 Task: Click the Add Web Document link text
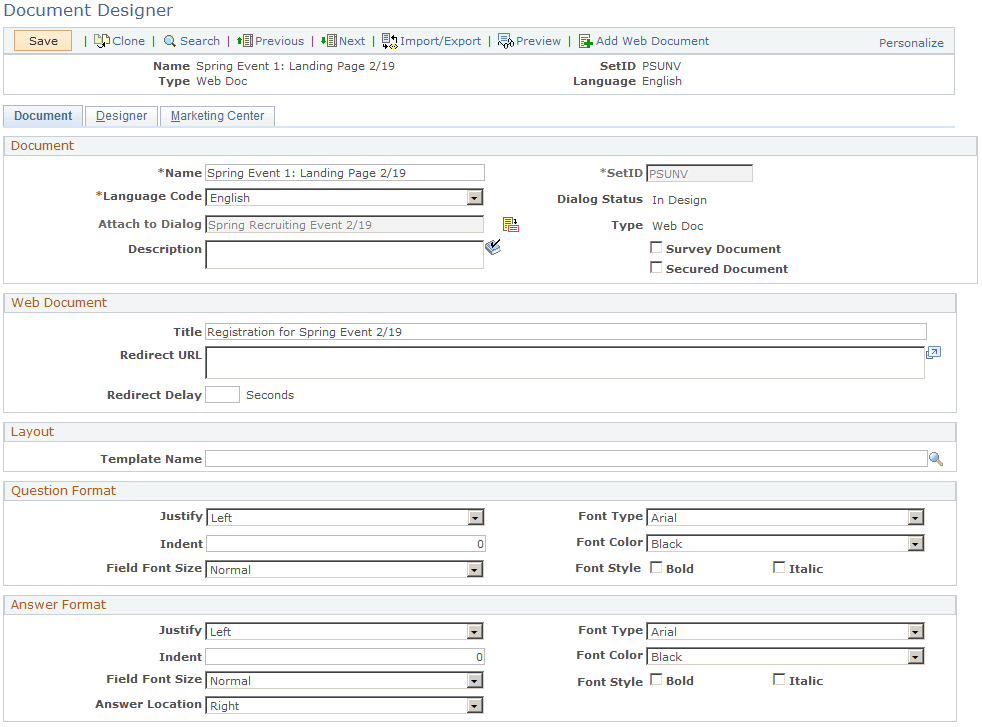(652, 41)
